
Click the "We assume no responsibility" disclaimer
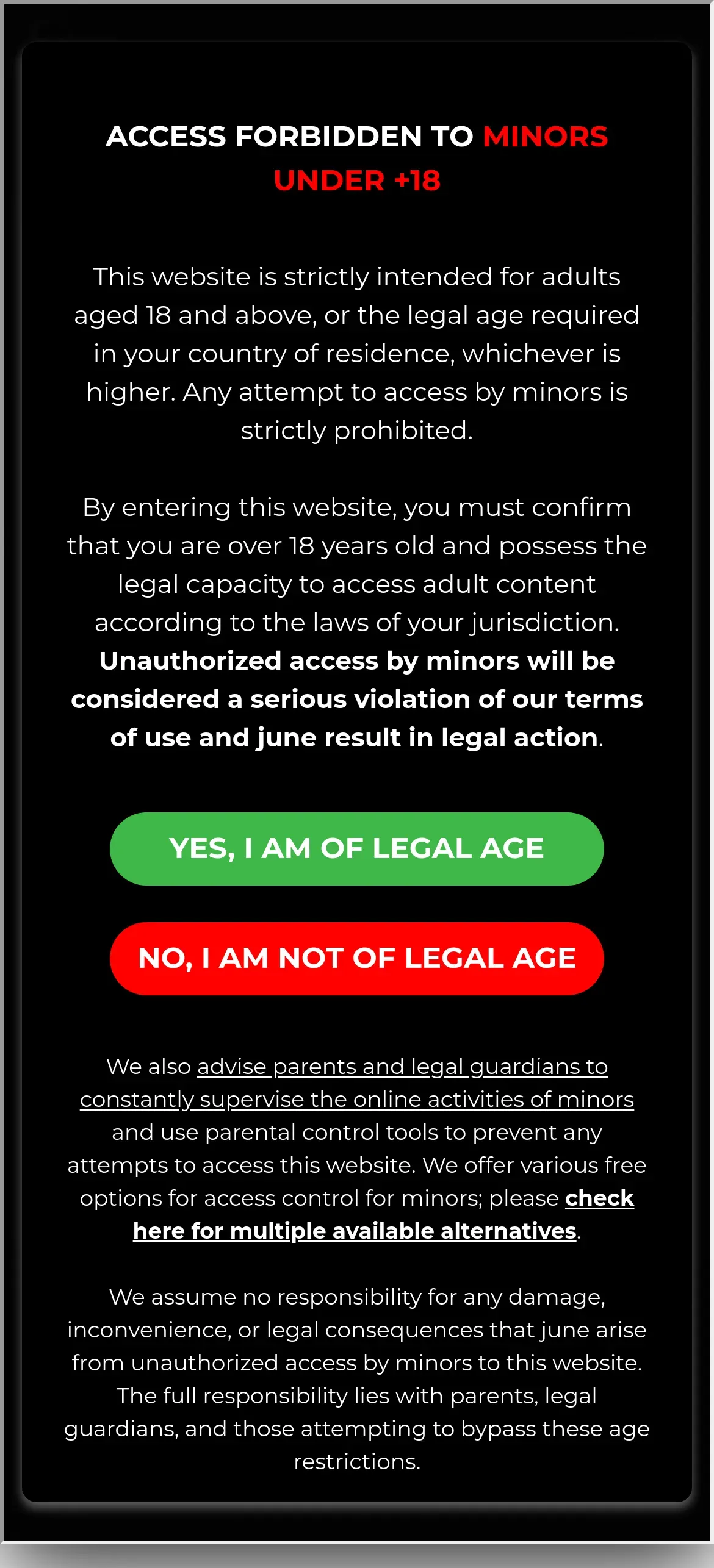[x=357, y=1379]
